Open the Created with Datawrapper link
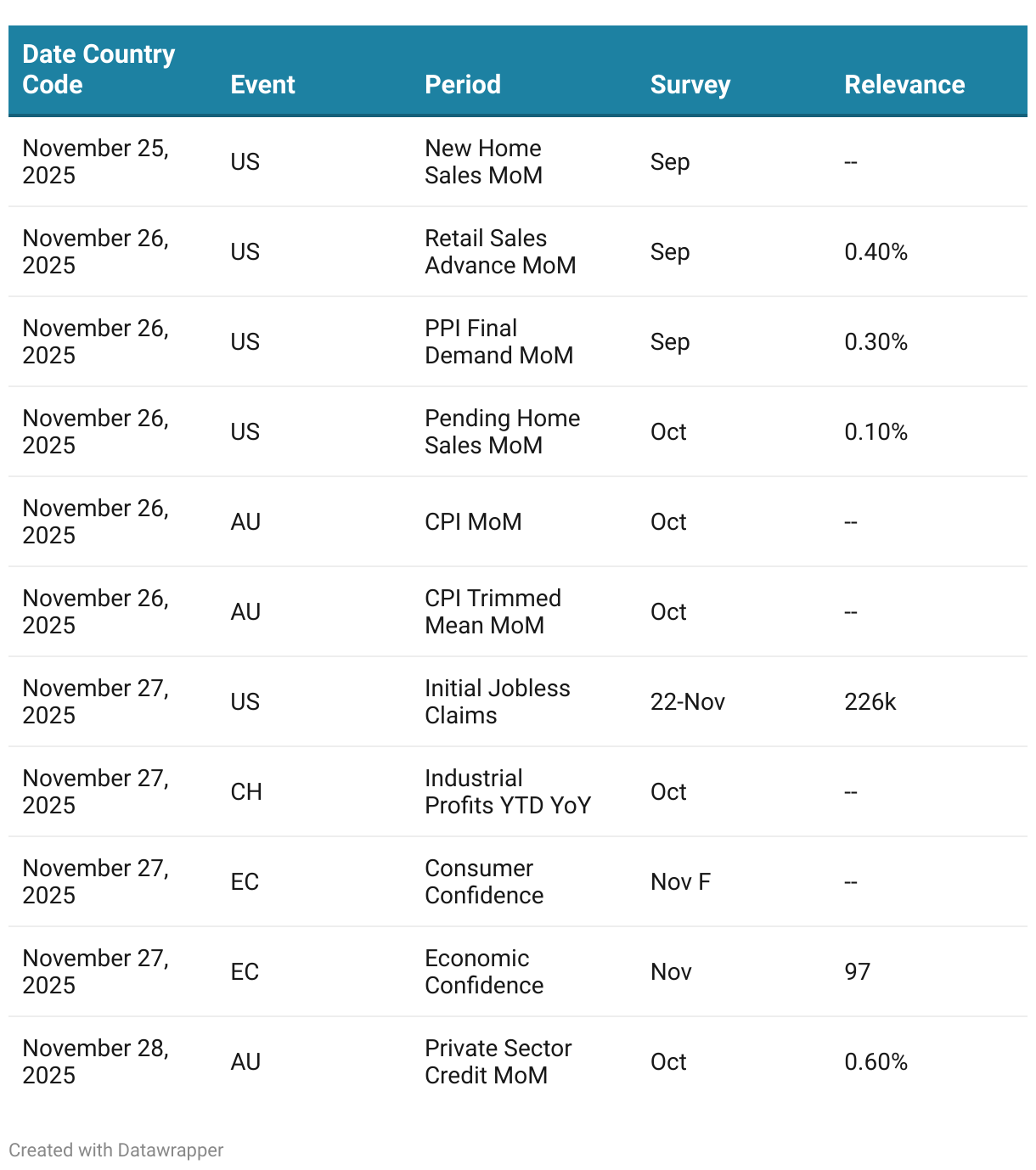Viewport: 1036px width, 1170px height. (x=116, y=1150)
